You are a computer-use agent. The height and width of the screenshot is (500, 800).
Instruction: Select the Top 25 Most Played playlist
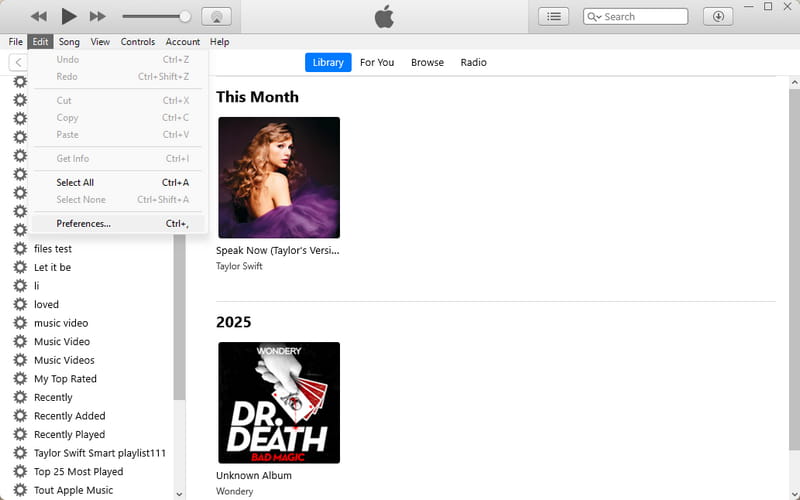click(x=79, y=471)
